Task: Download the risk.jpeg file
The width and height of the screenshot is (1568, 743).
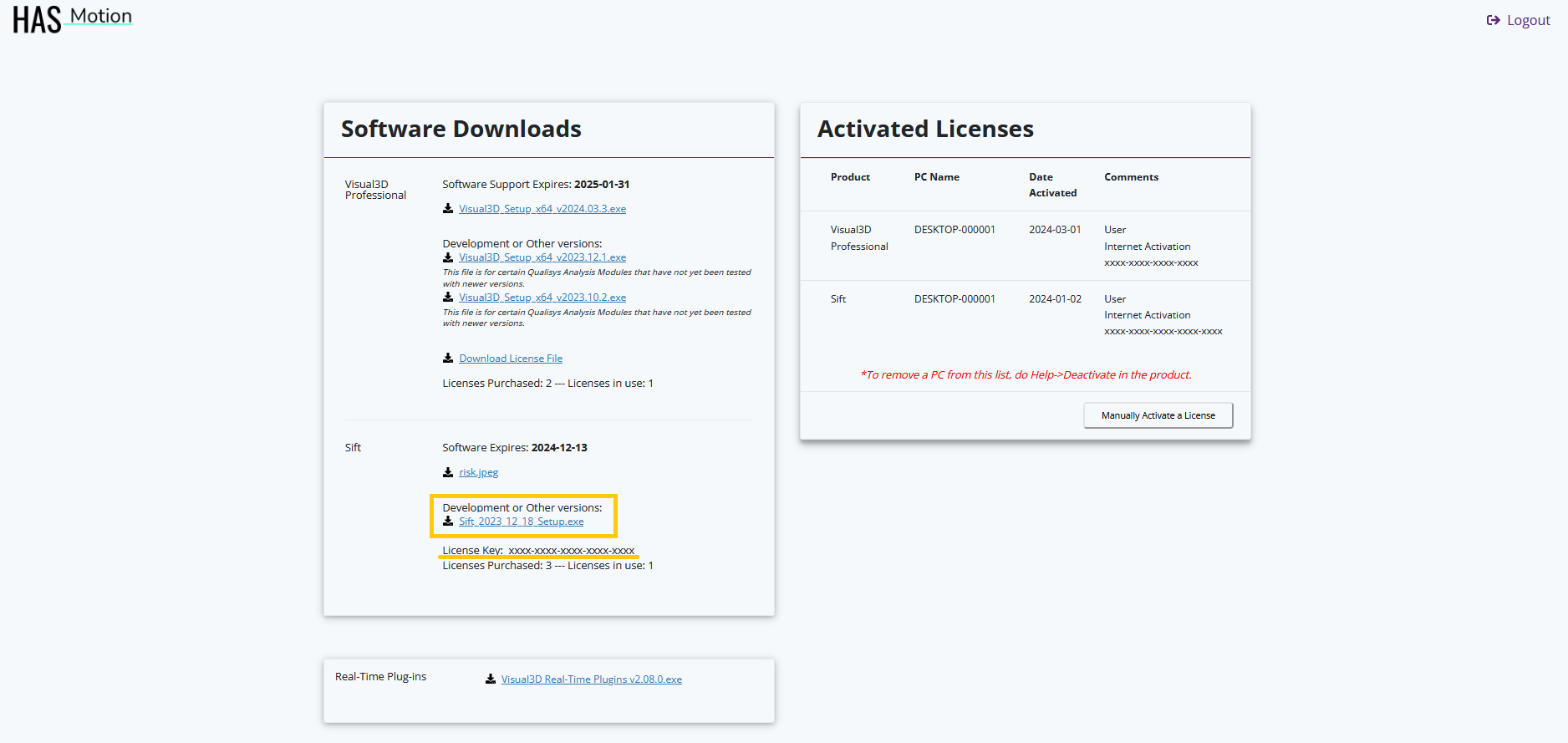Action: point(478,472)
